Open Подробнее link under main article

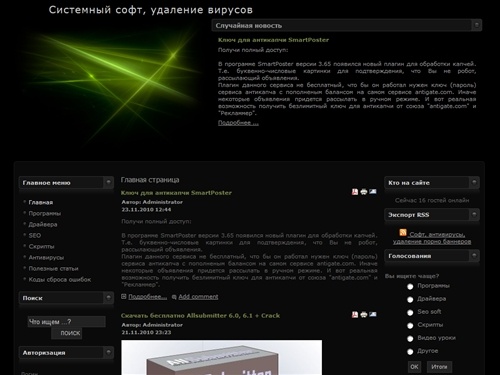[148, 297]
